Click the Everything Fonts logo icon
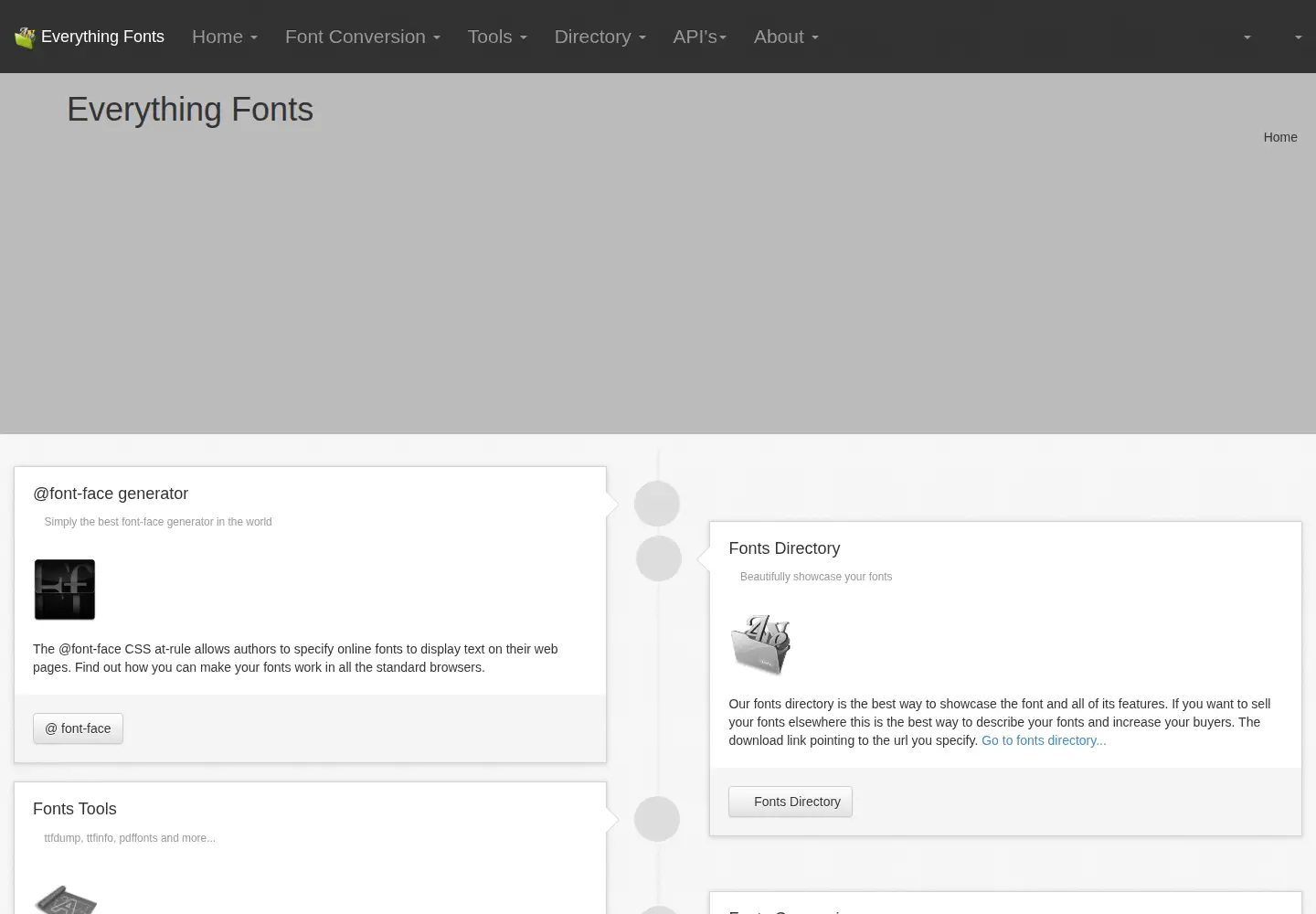The width and height of the screenshot is (1316, 914). tap(25, 37)
